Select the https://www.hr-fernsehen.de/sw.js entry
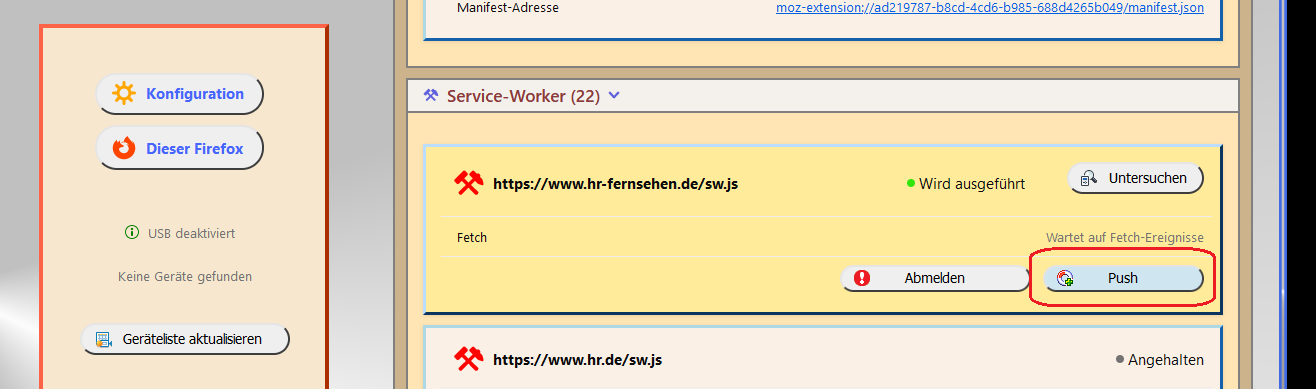The image size is (1316, 389). click(616, 184)
